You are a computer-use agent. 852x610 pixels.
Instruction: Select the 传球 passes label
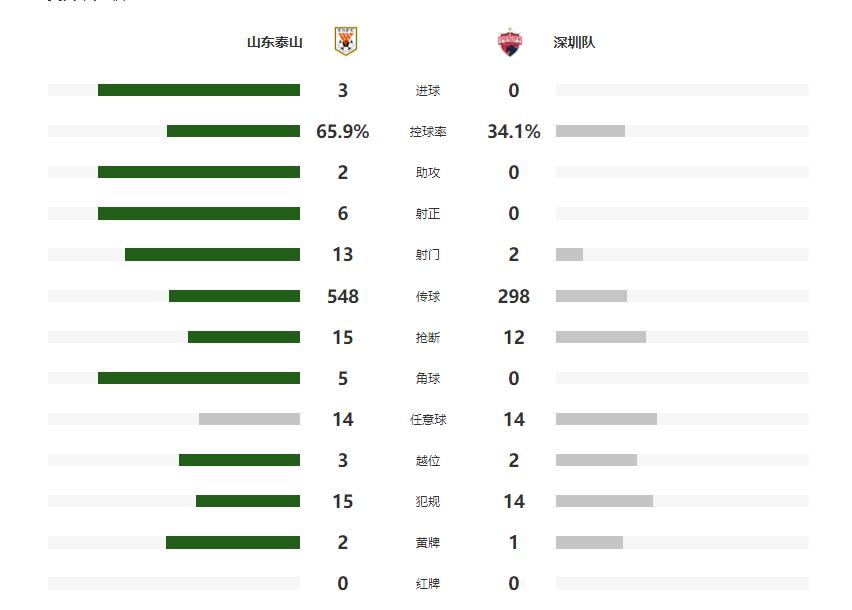tap(428, 297)
